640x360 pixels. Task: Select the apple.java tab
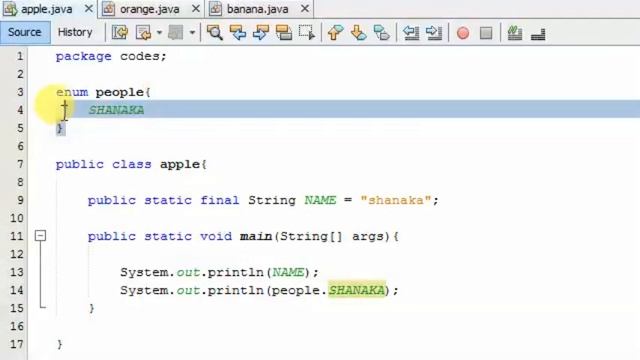(x=47, y=9)
